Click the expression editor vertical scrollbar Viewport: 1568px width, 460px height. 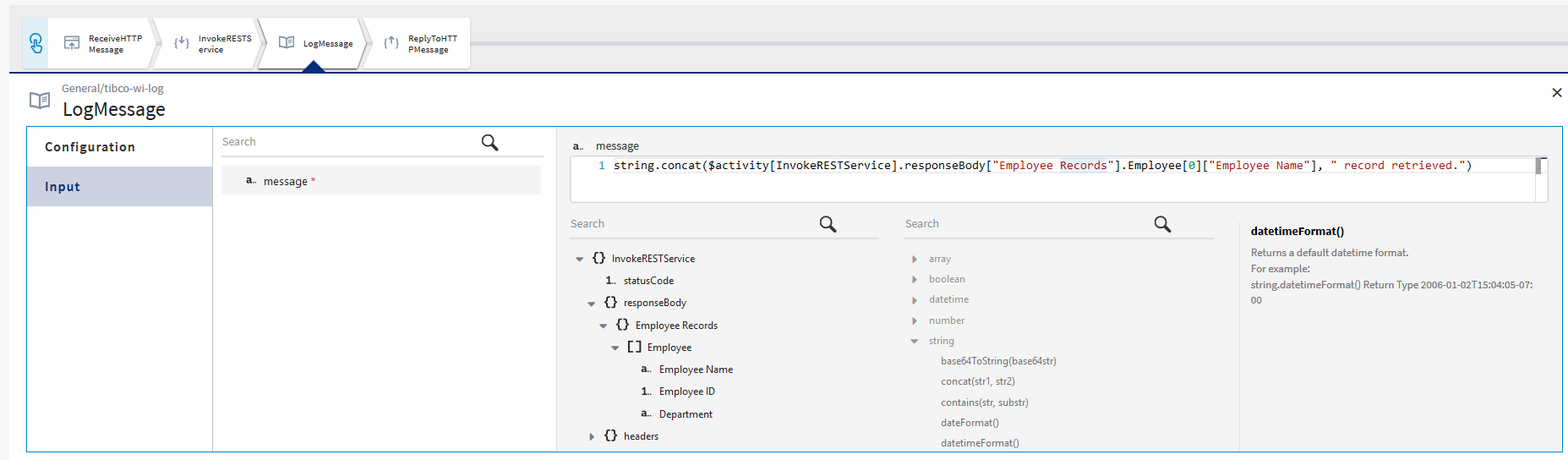(x=1540, y=167)
